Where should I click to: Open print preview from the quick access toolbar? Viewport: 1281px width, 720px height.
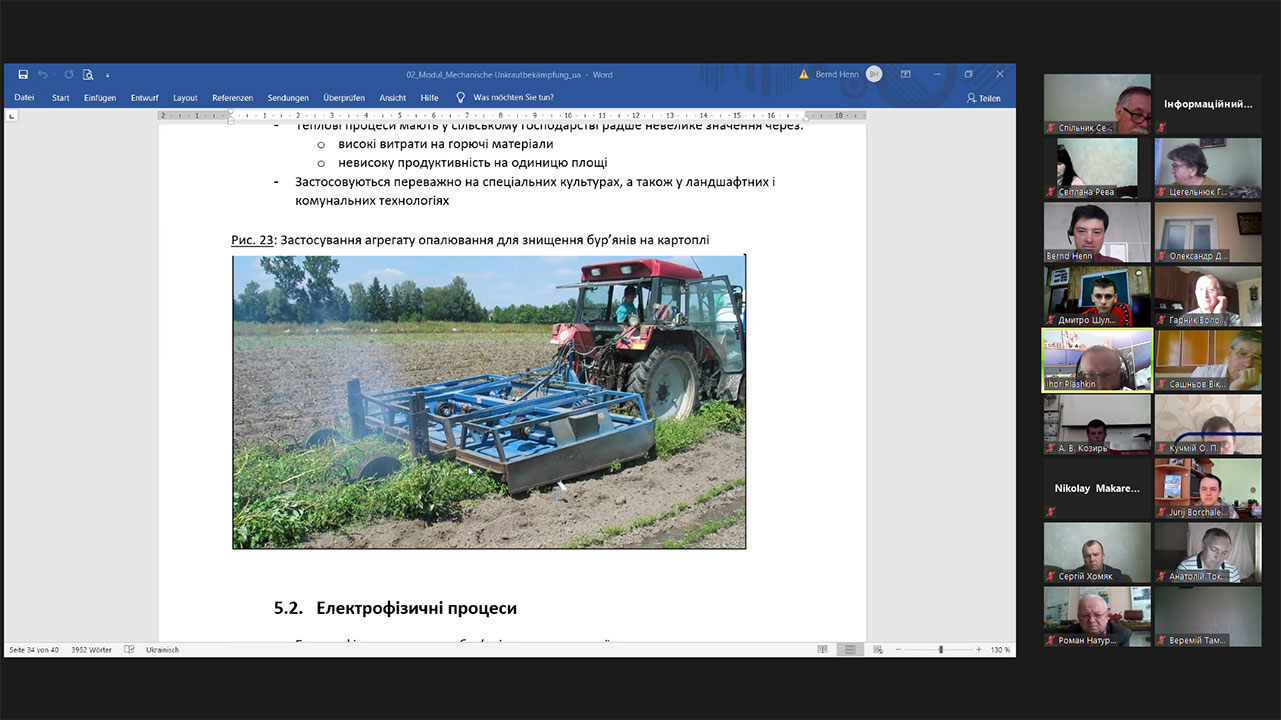pyautogui.click(x=88, y=74)
